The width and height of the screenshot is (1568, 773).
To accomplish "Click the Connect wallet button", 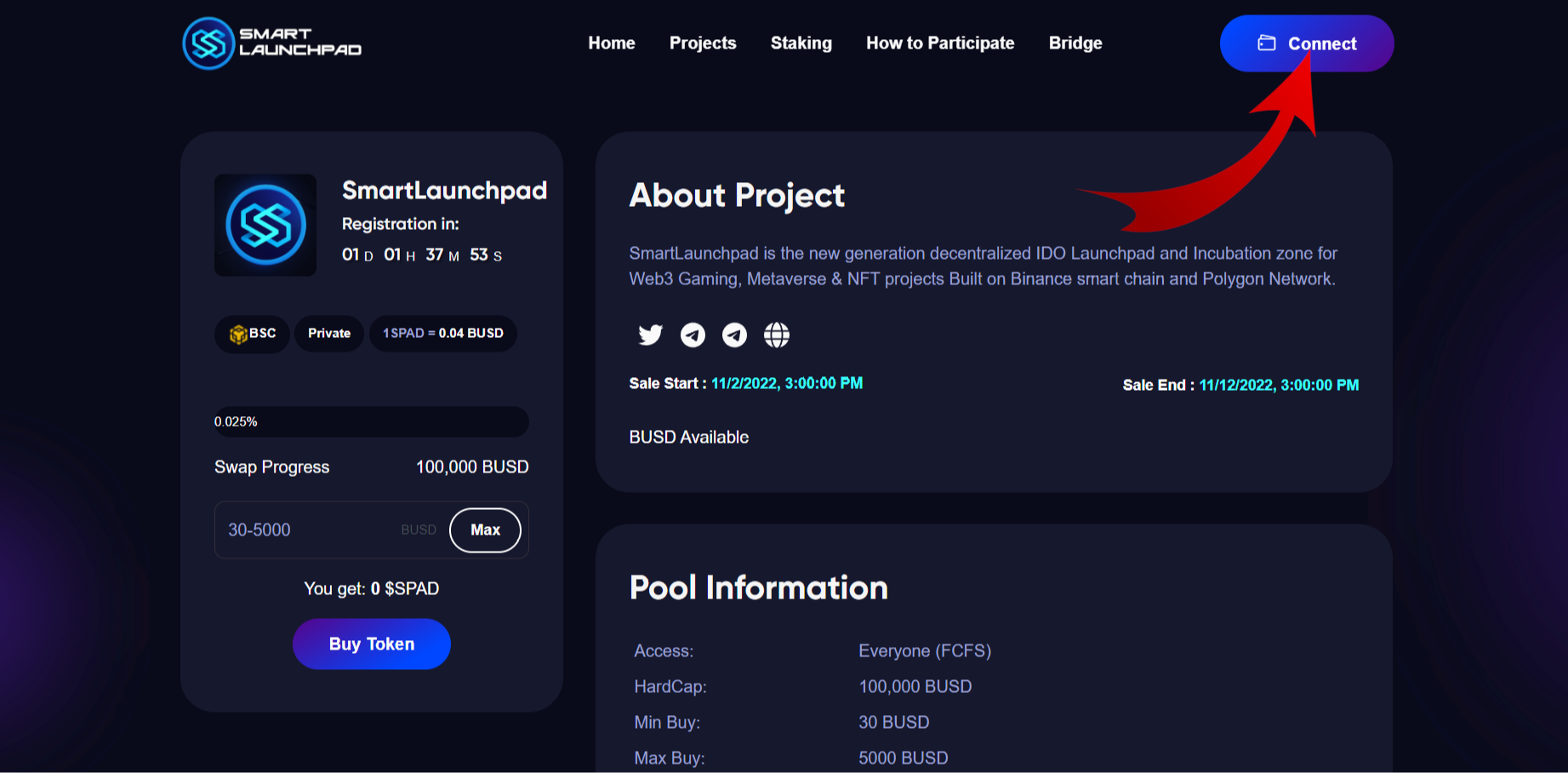I will 1307,43.
